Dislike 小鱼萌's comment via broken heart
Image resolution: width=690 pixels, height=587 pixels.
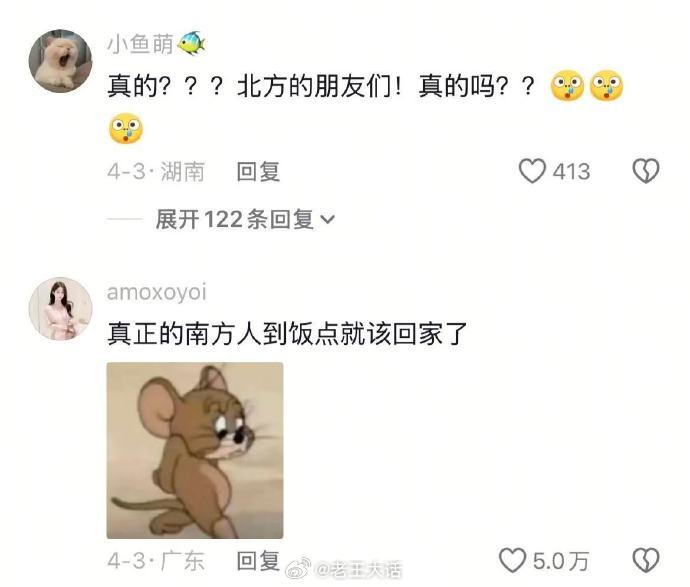pyautogui.click(x=646, y=171)
